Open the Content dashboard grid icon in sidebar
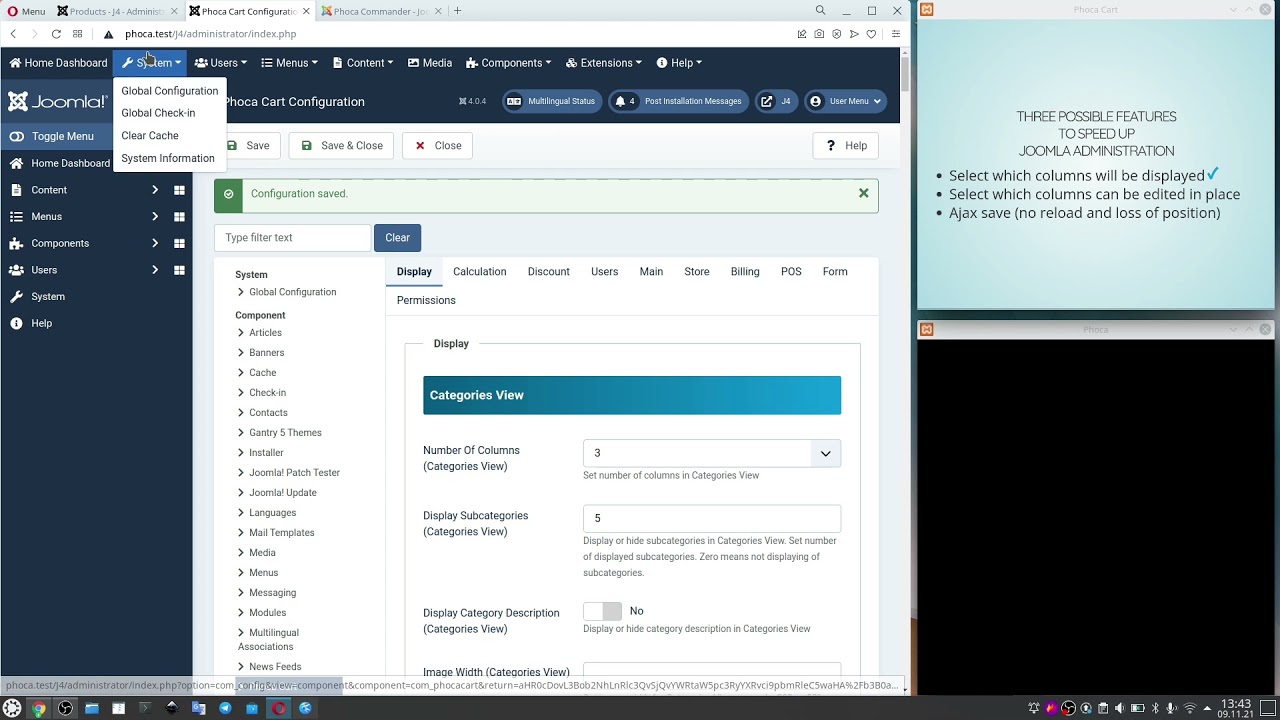 pyautogui.click(x=179, y=190)
